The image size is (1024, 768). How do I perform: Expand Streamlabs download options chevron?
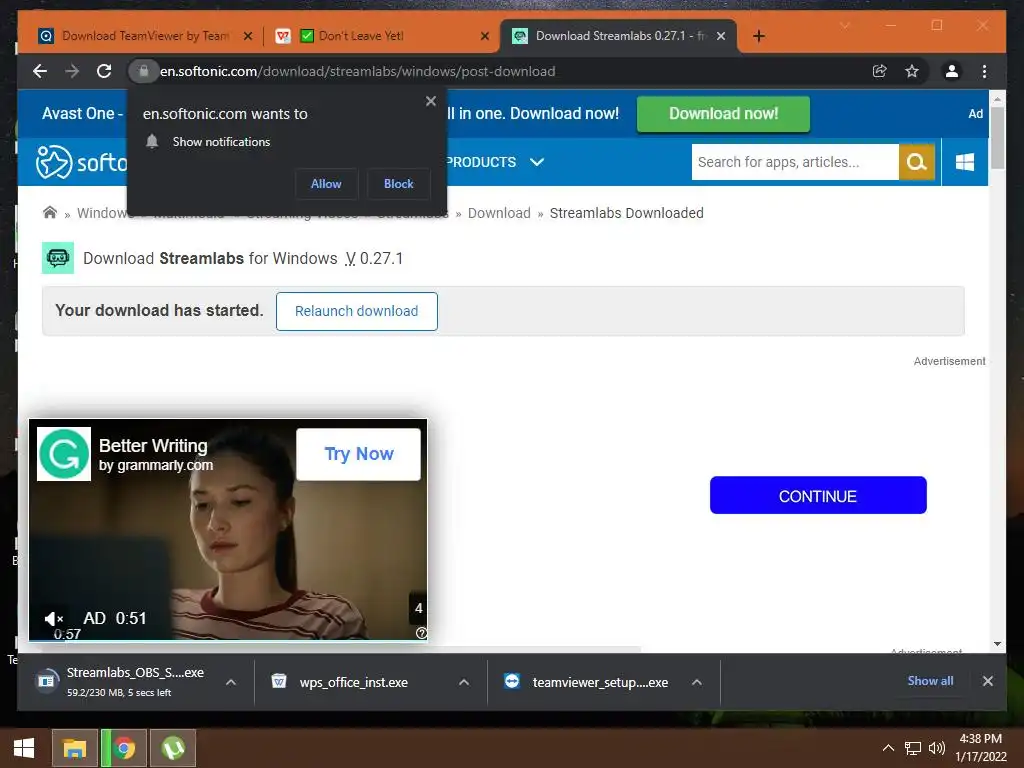tap(231, 682)
